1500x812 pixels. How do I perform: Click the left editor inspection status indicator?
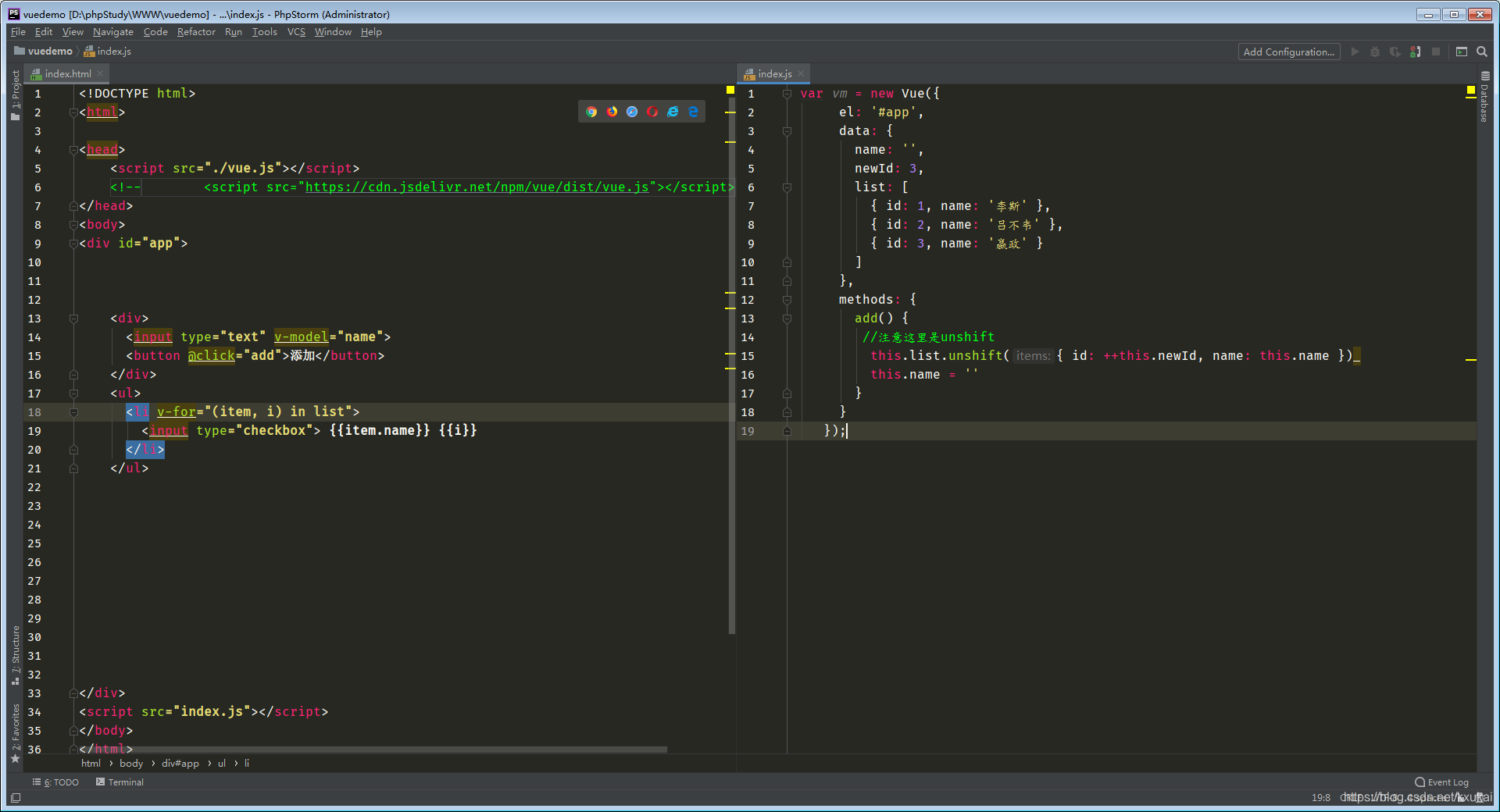[730, 91]
